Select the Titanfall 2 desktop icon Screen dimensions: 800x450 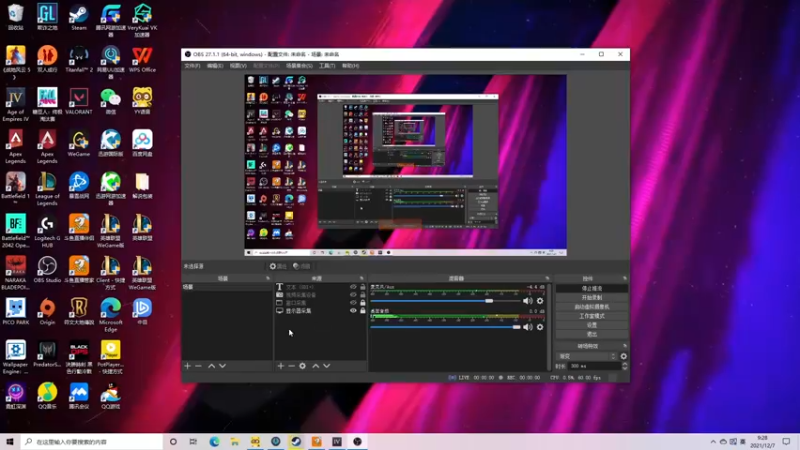79,59
